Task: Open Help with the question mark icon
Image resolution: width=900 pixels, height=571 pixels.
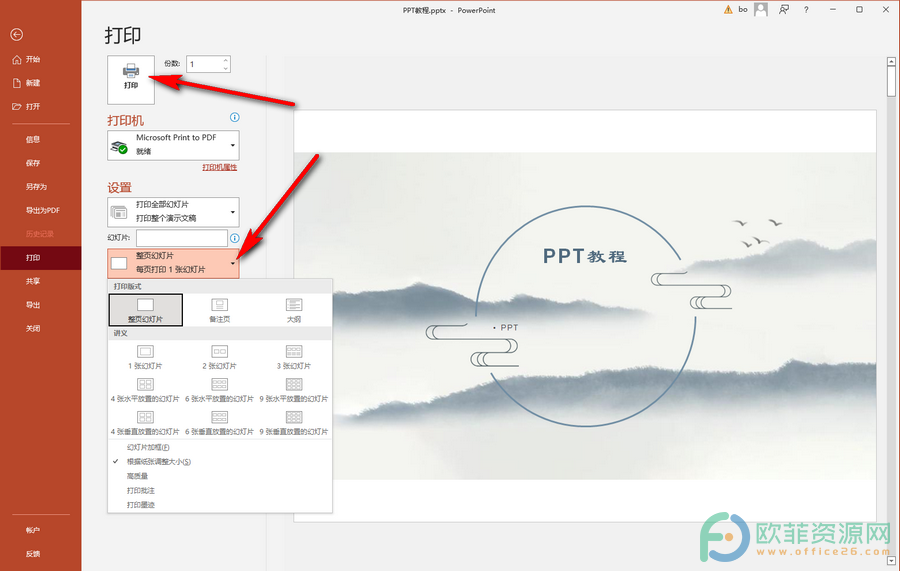Action: click(806, 10)
